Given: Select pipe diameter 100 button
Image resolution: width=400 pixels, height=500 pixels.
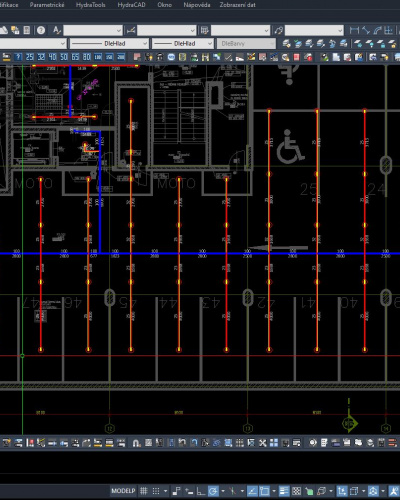Looking at the screenshot, I should tap(98, 57).
